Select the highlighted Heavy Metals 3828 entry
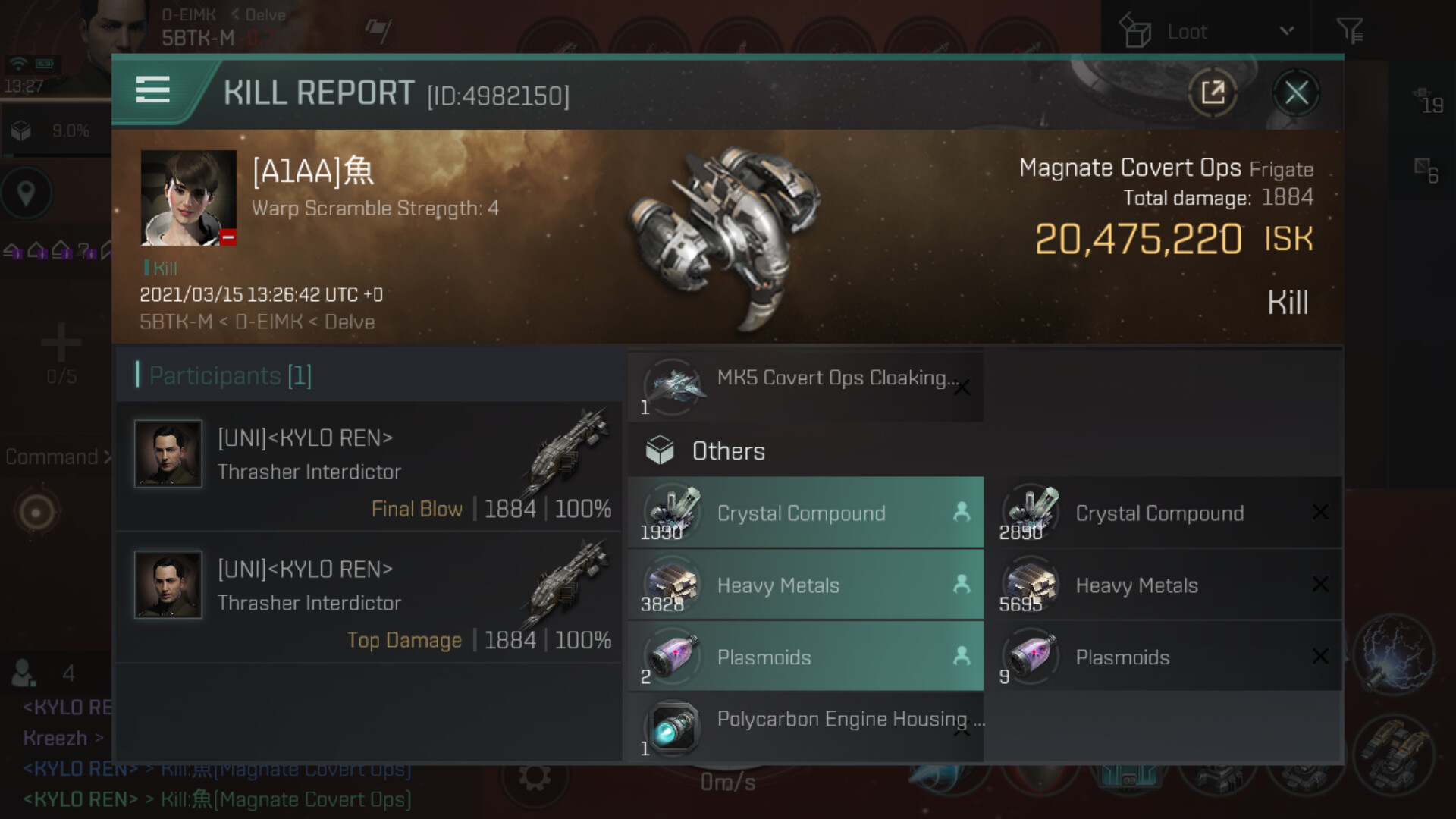The height and width of the screenshot is (819, 1456). pyautogui.click(x=805, y=585)
